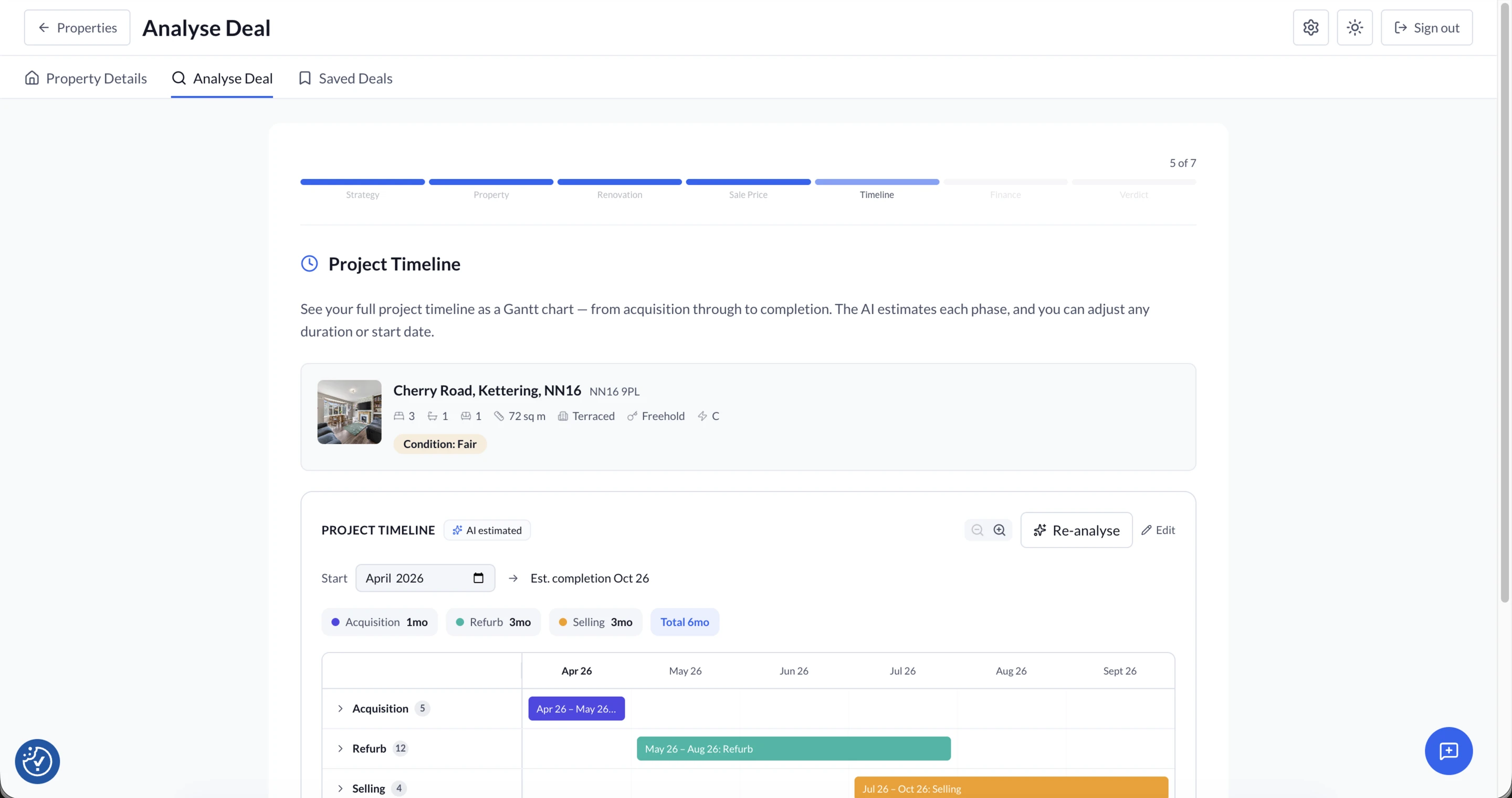
Task: Zoom in the Gantt chart
Action: [x=999, y=530]
